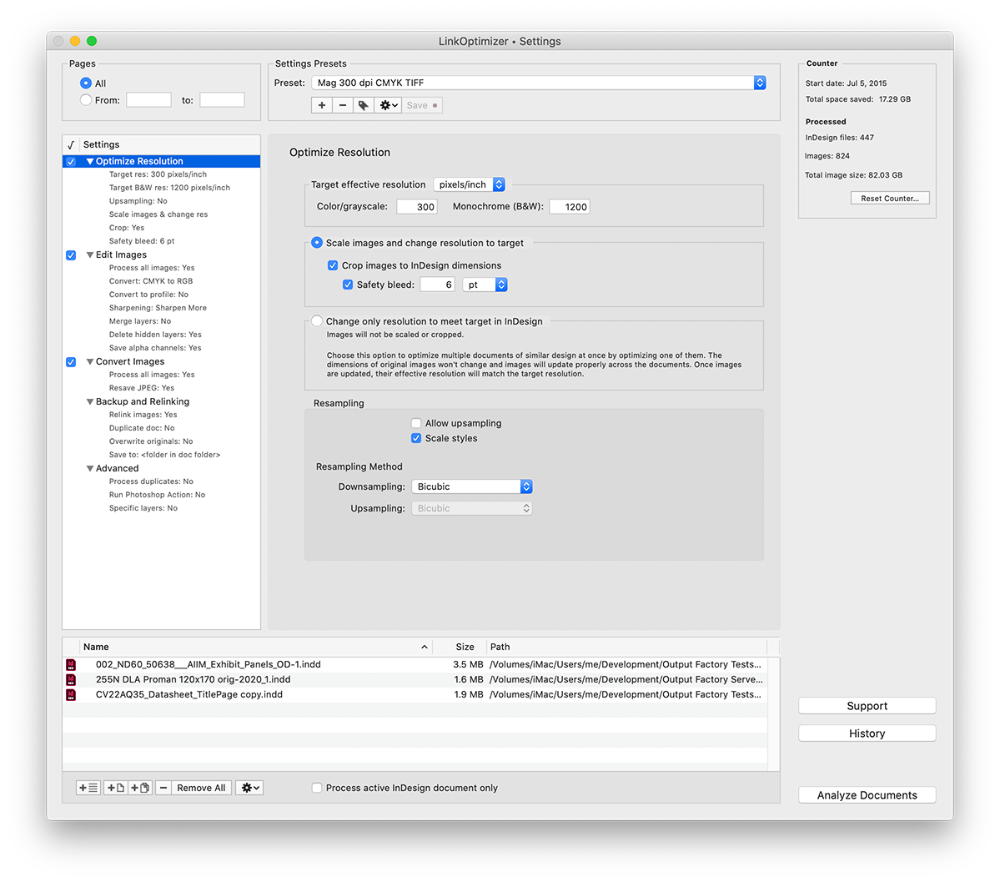This screenshot has width=1000, height=882.
Task: Select Change only resolution to meet target
Action: (316, 321)
